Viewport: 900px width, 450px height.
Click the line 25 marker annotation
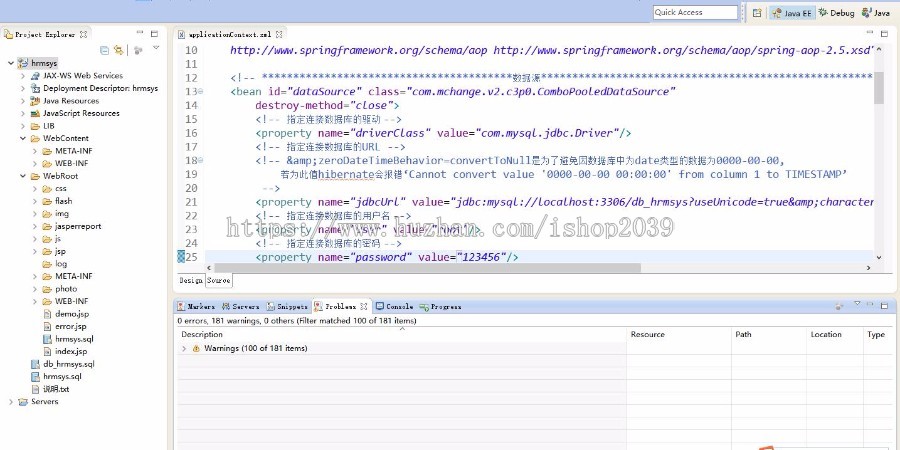coord(181,257)
